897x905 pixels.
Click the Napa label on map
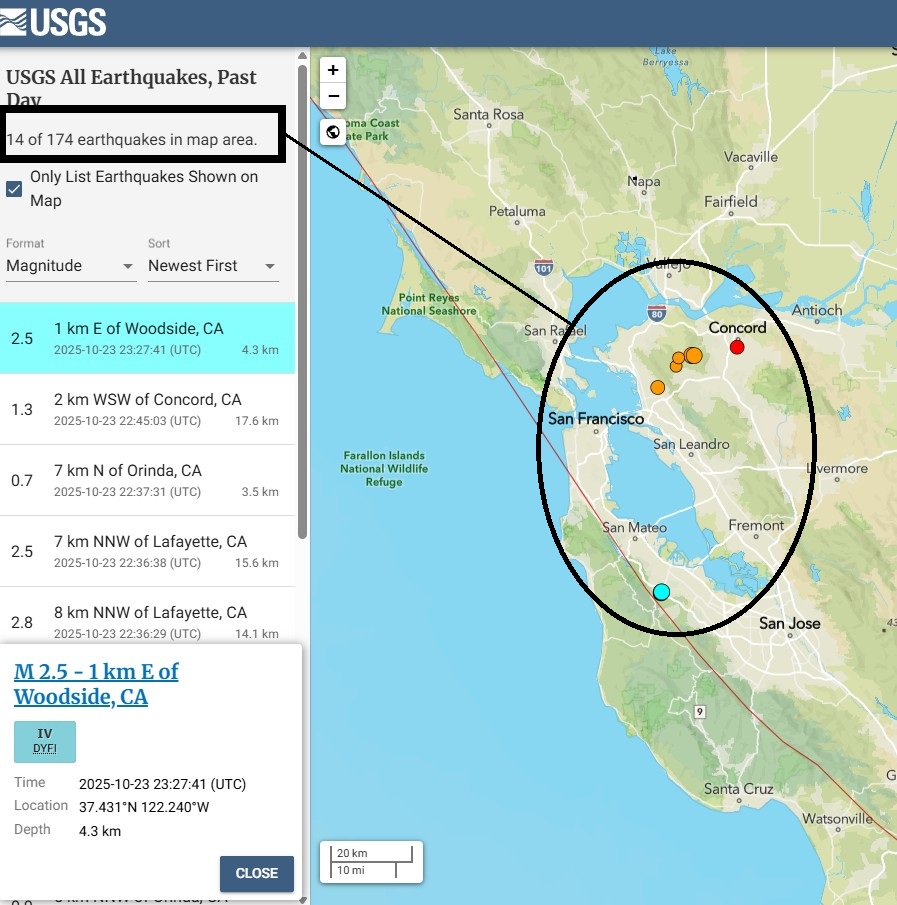[644, 182]
